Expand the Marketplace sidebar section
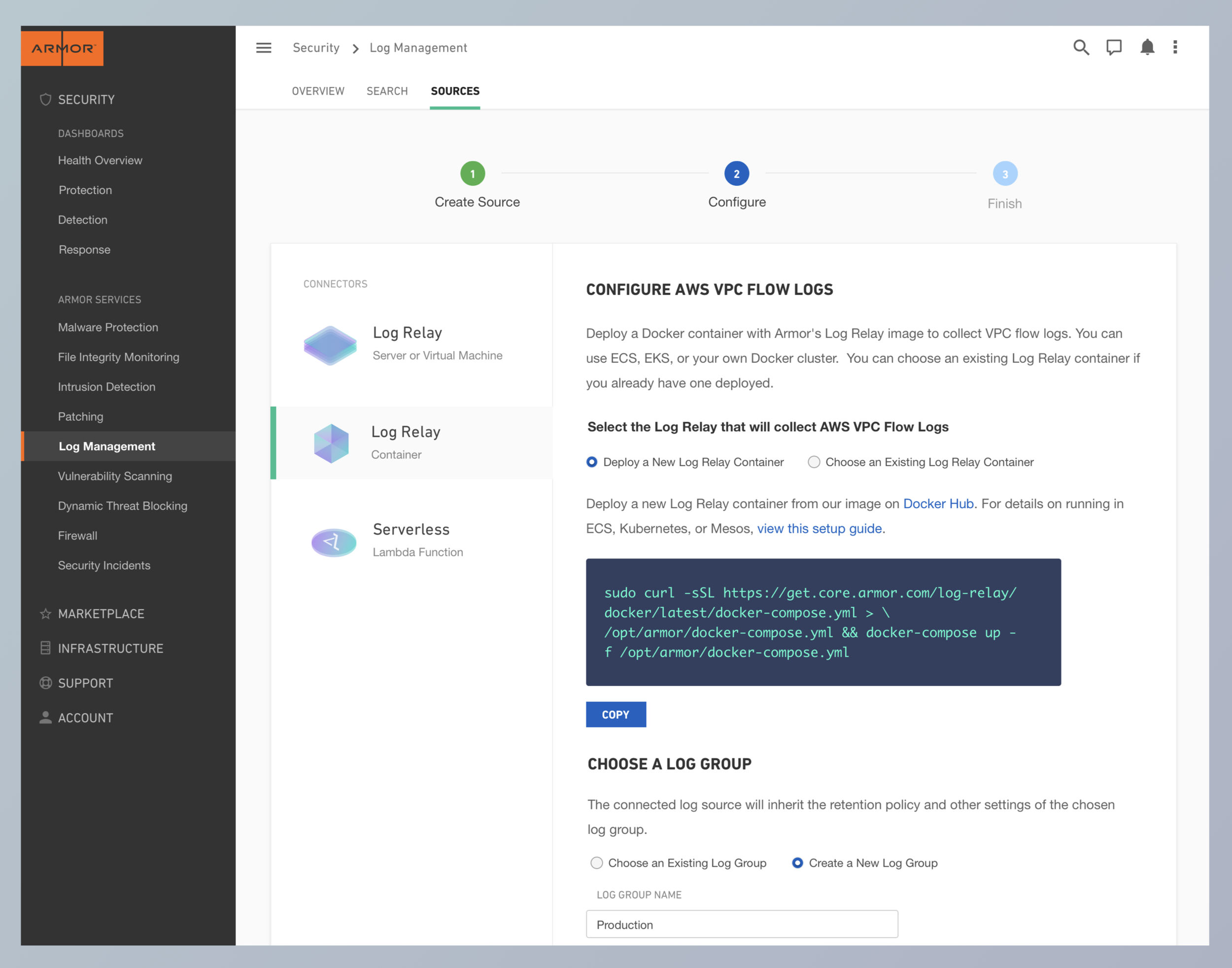This screenshot has width=1232, height=968. tap(101, 614)
